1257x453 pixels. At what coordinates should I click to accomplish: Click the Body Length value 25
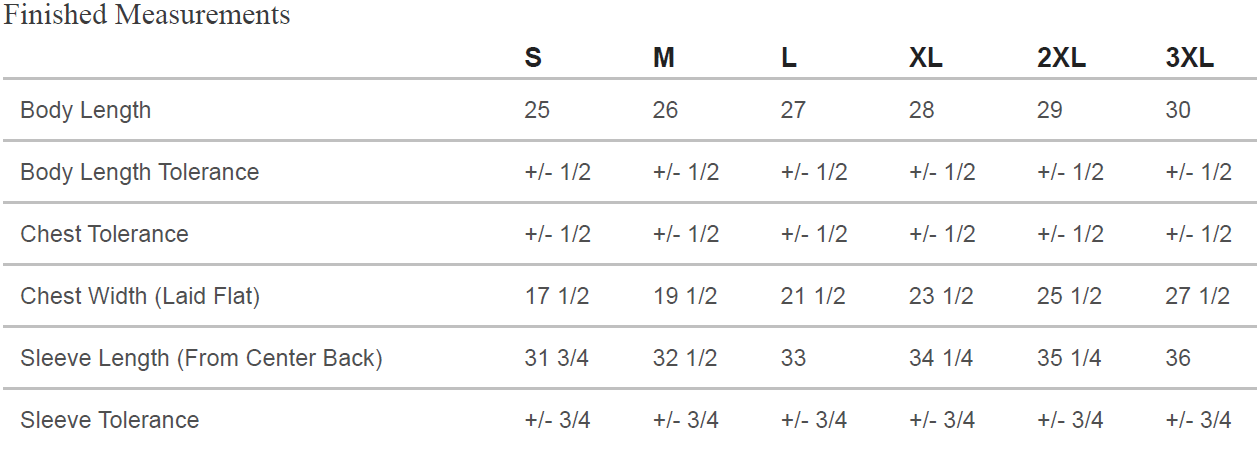537,110
